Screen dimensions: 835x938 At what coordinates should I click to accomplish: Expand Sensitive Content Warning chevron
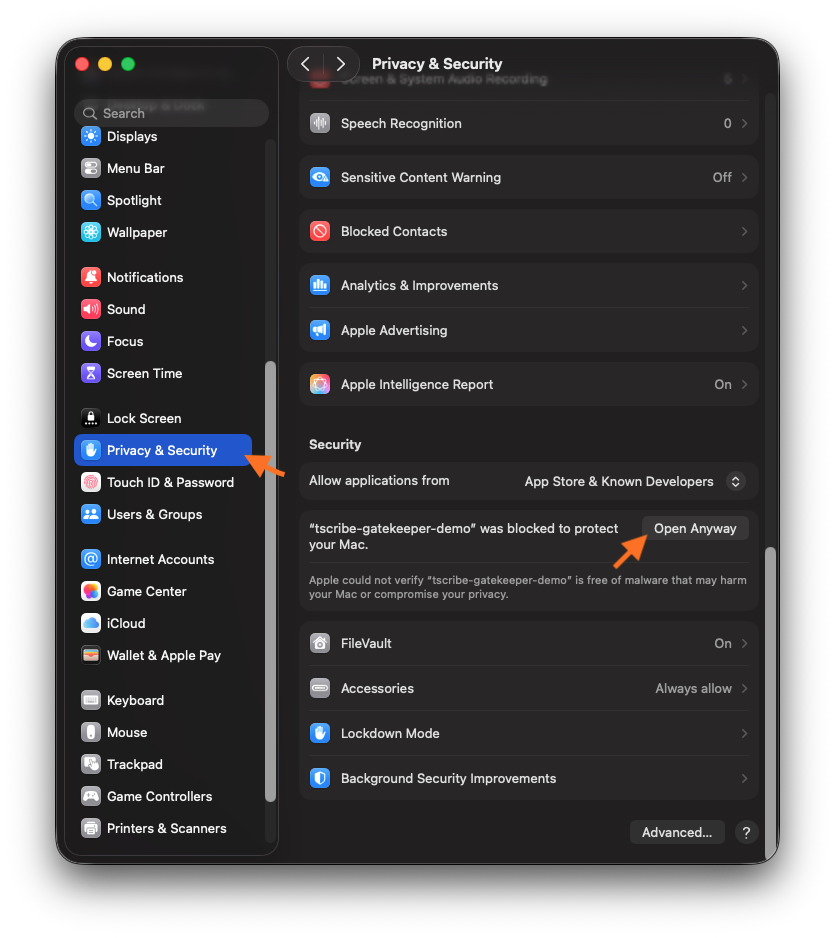pos(744,177)
